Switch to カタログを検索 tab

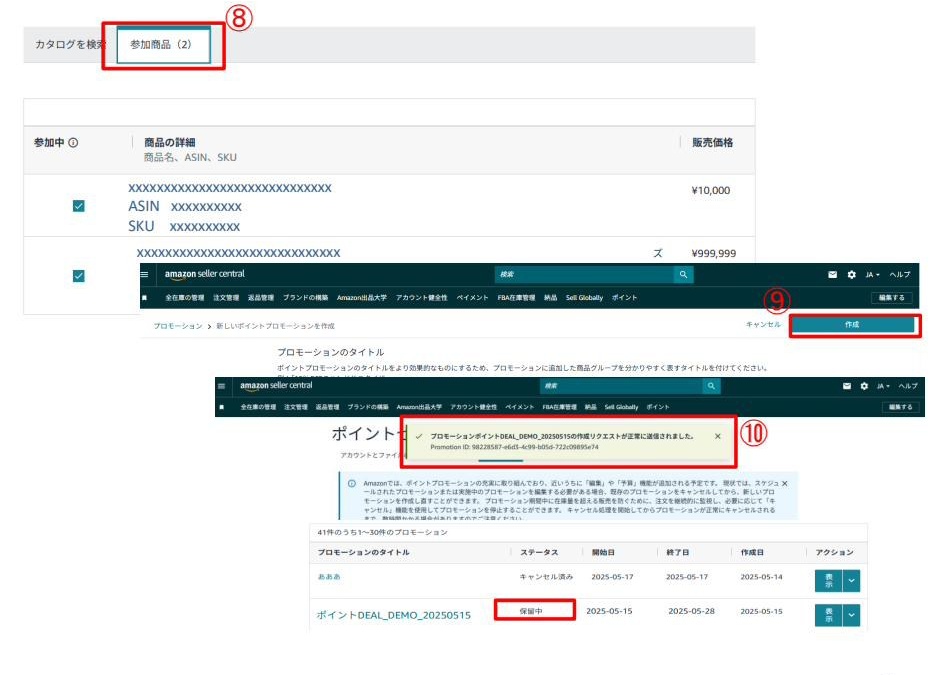(x=70, y=44)
